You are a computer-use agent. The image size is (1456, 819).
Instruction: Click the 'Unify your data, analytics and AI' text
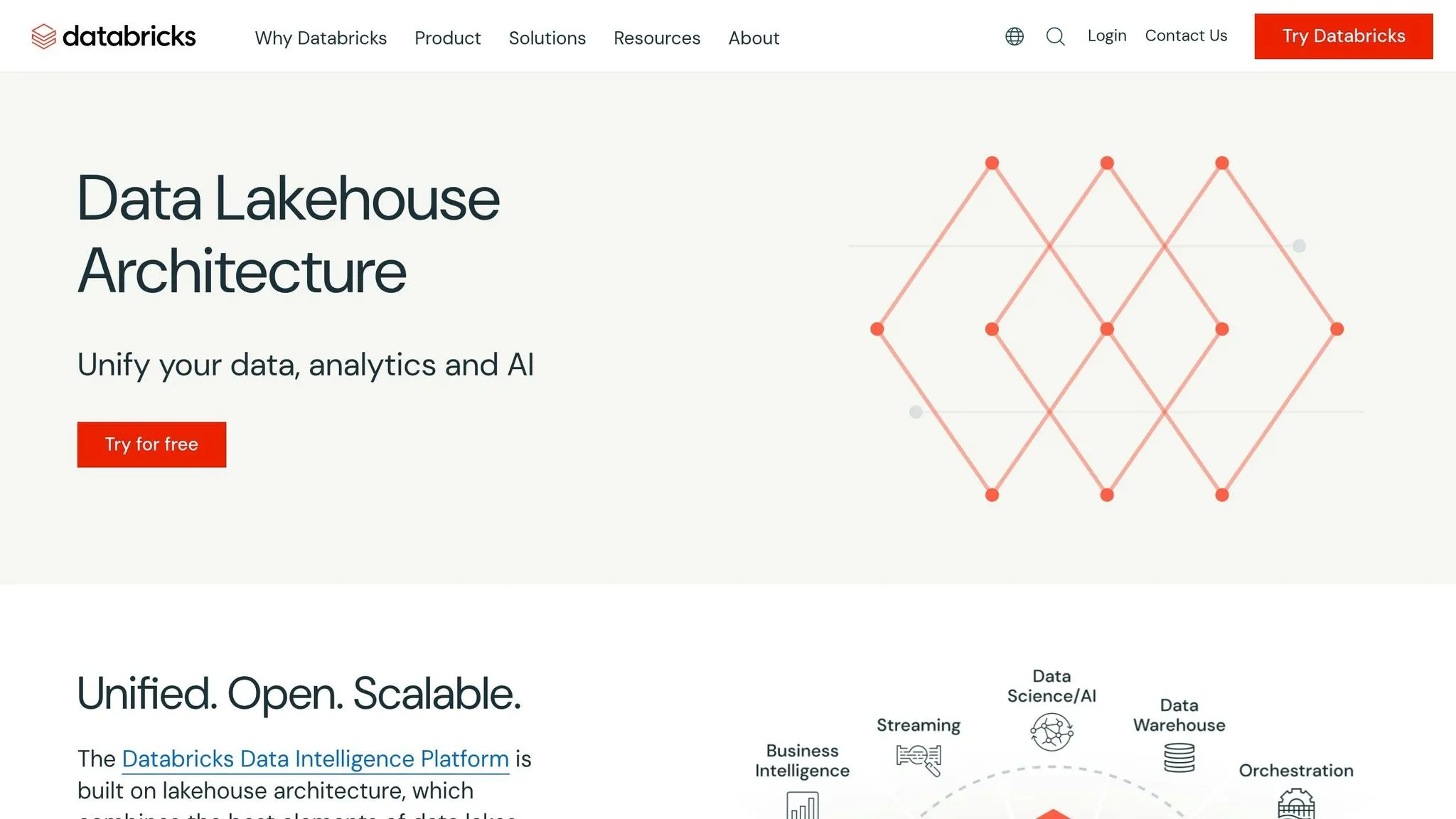(306, 365)
